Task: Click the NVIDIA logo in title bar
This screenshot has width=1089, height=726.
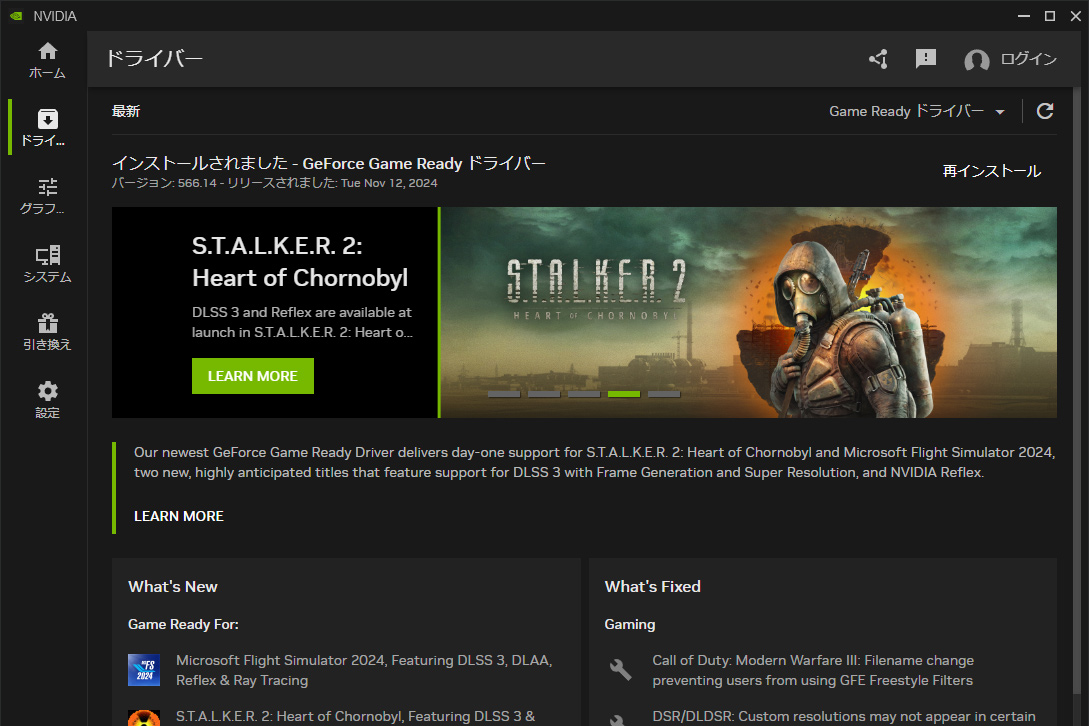Action: (x=16, y=16)
